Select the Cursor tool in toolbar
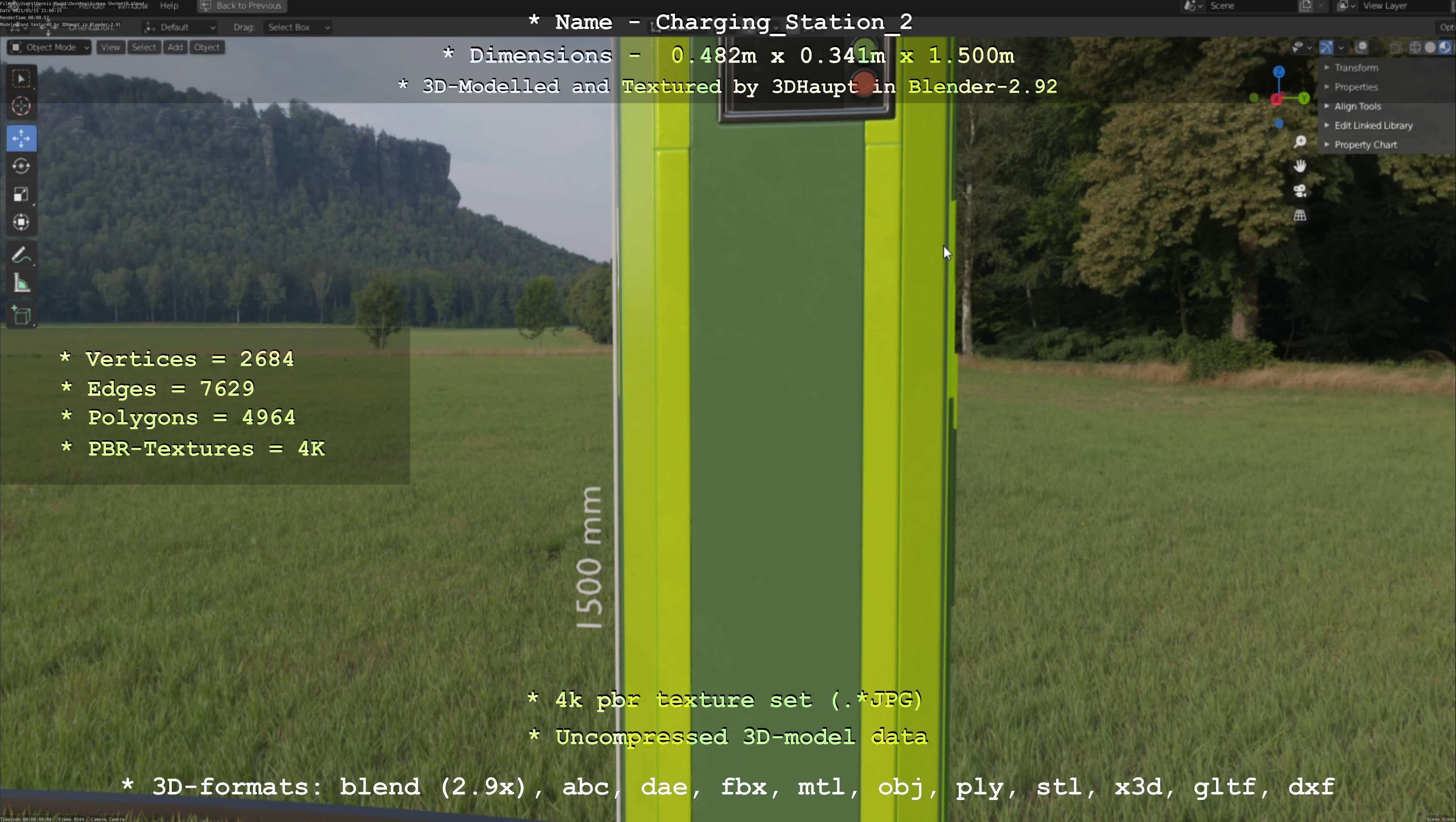 21,106
